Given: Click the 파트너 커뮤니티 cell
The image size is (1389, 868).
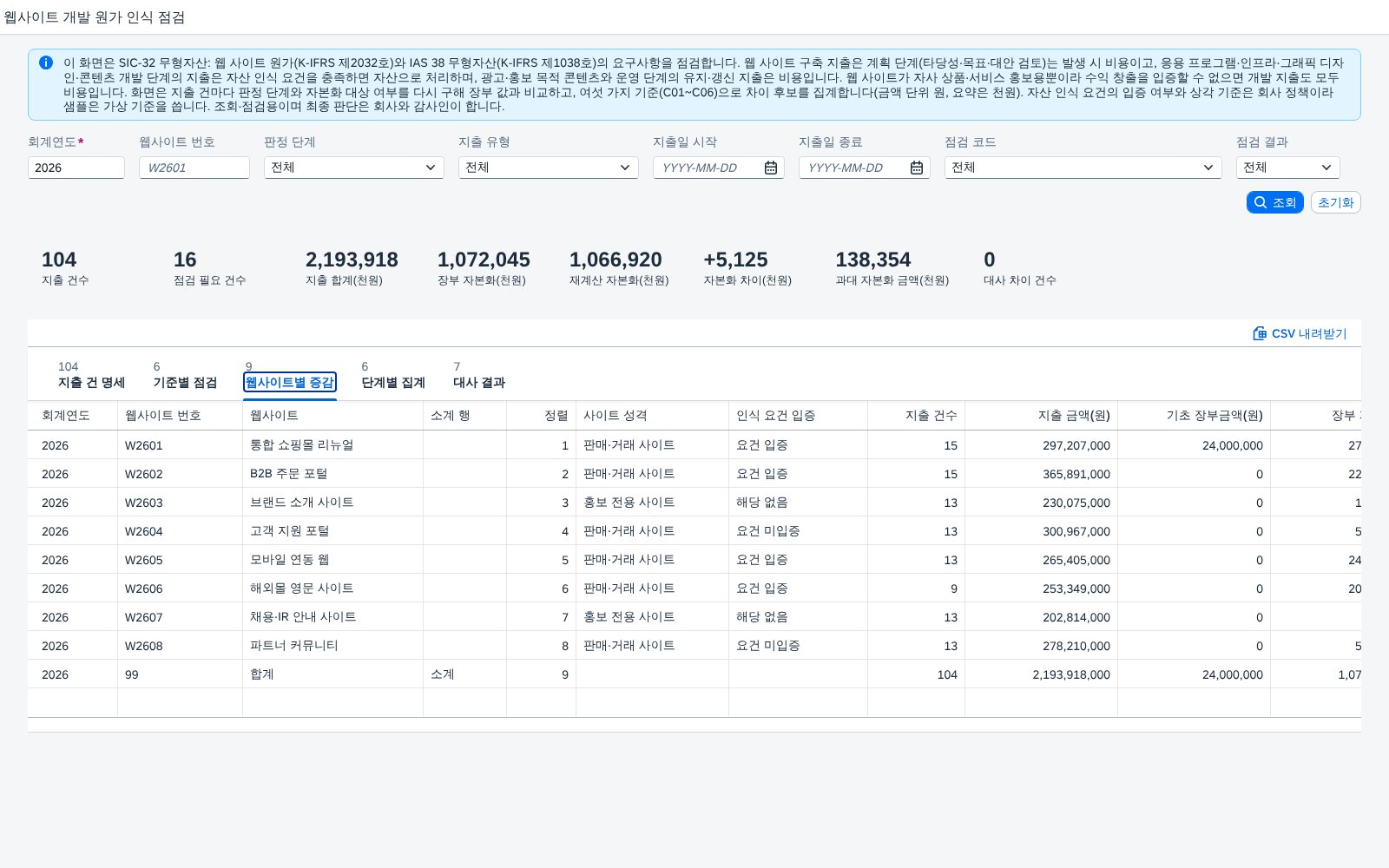Looking at the screenshot, I should (x=332, y=646).
